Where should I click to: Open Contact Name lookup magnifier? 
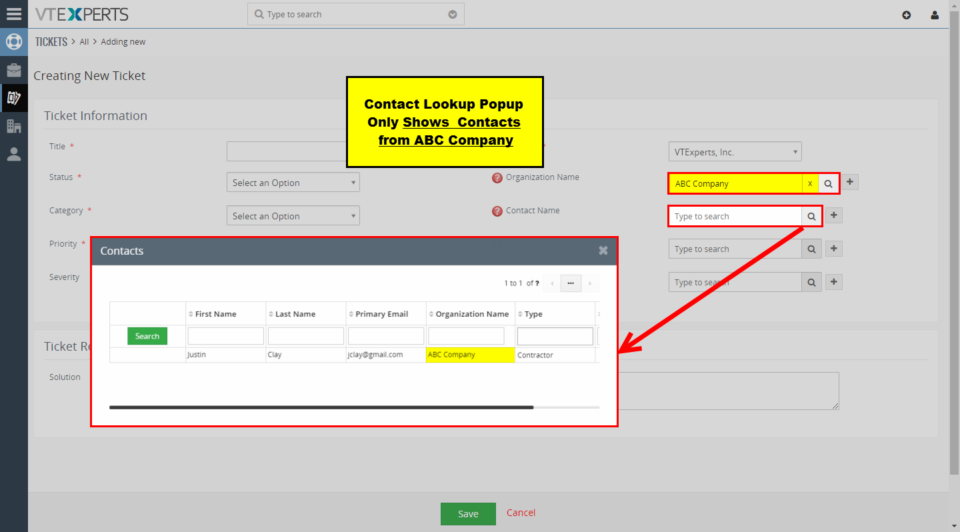click(x=811, y=216)
